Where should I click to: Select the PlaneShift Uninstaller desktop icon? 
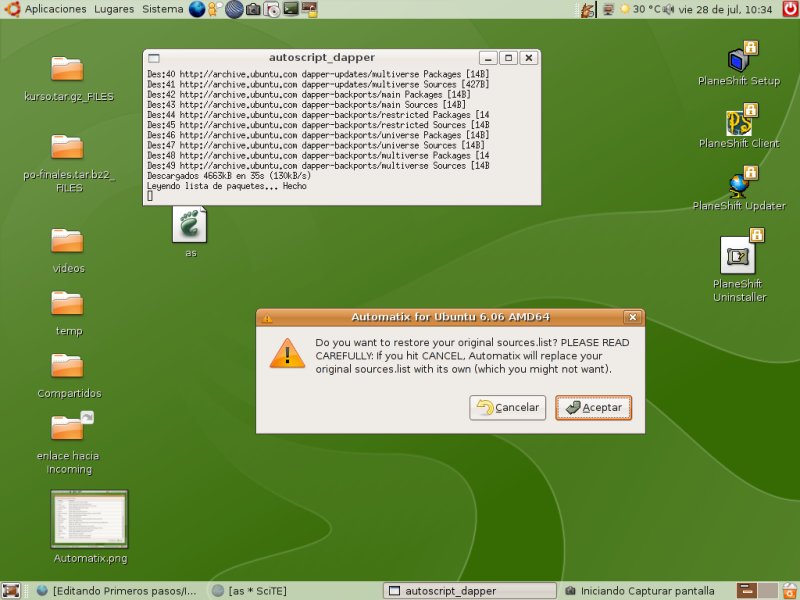point(738,257)
